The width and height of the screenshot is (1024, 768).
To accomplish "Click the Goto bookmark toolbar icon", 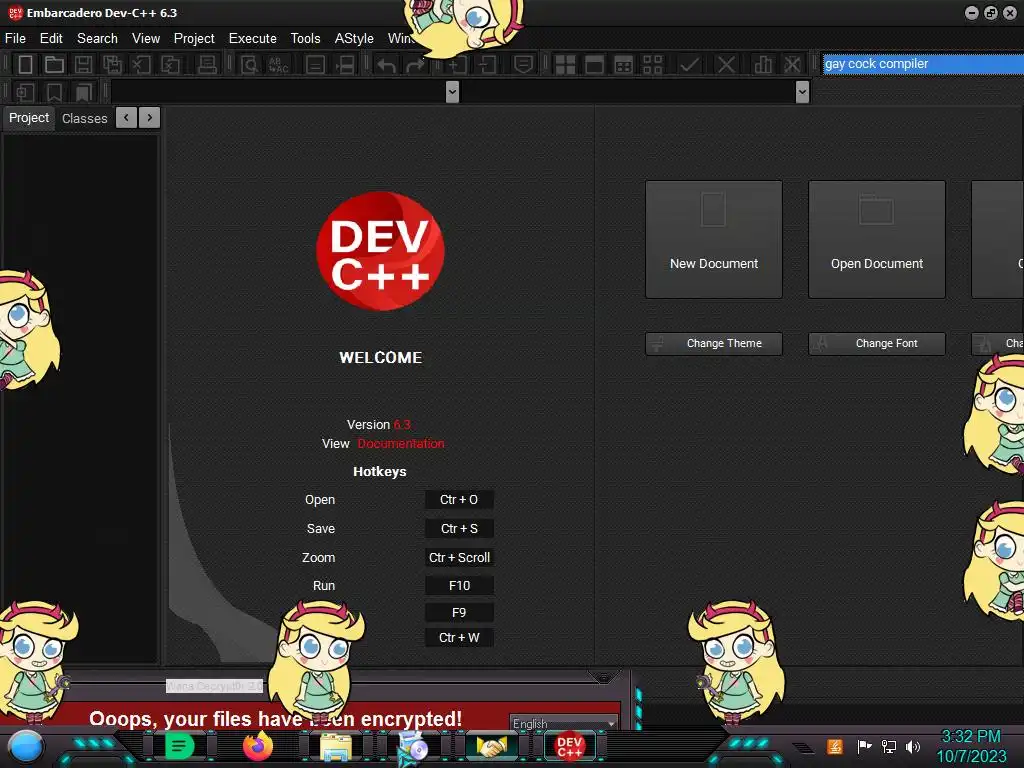I will tap(84, 92).
